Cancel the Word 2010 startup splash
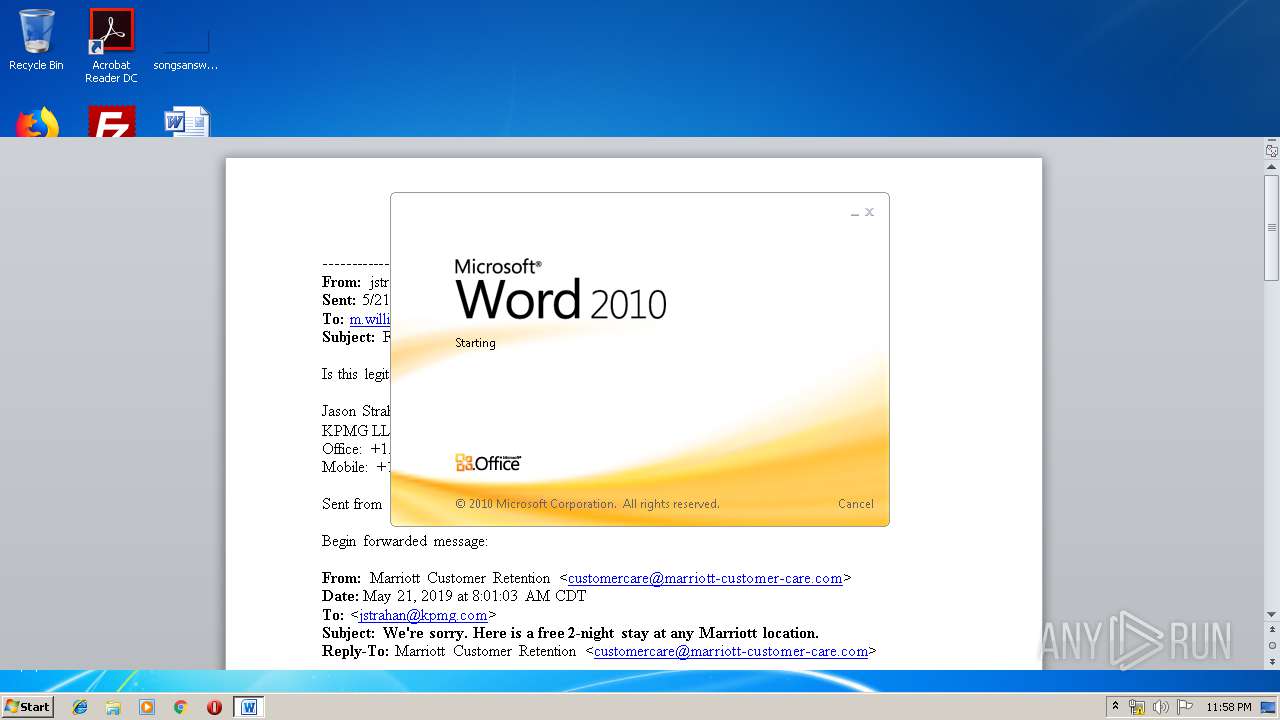Viewport: 1280px width, 720px height. [x=855, y=504]
